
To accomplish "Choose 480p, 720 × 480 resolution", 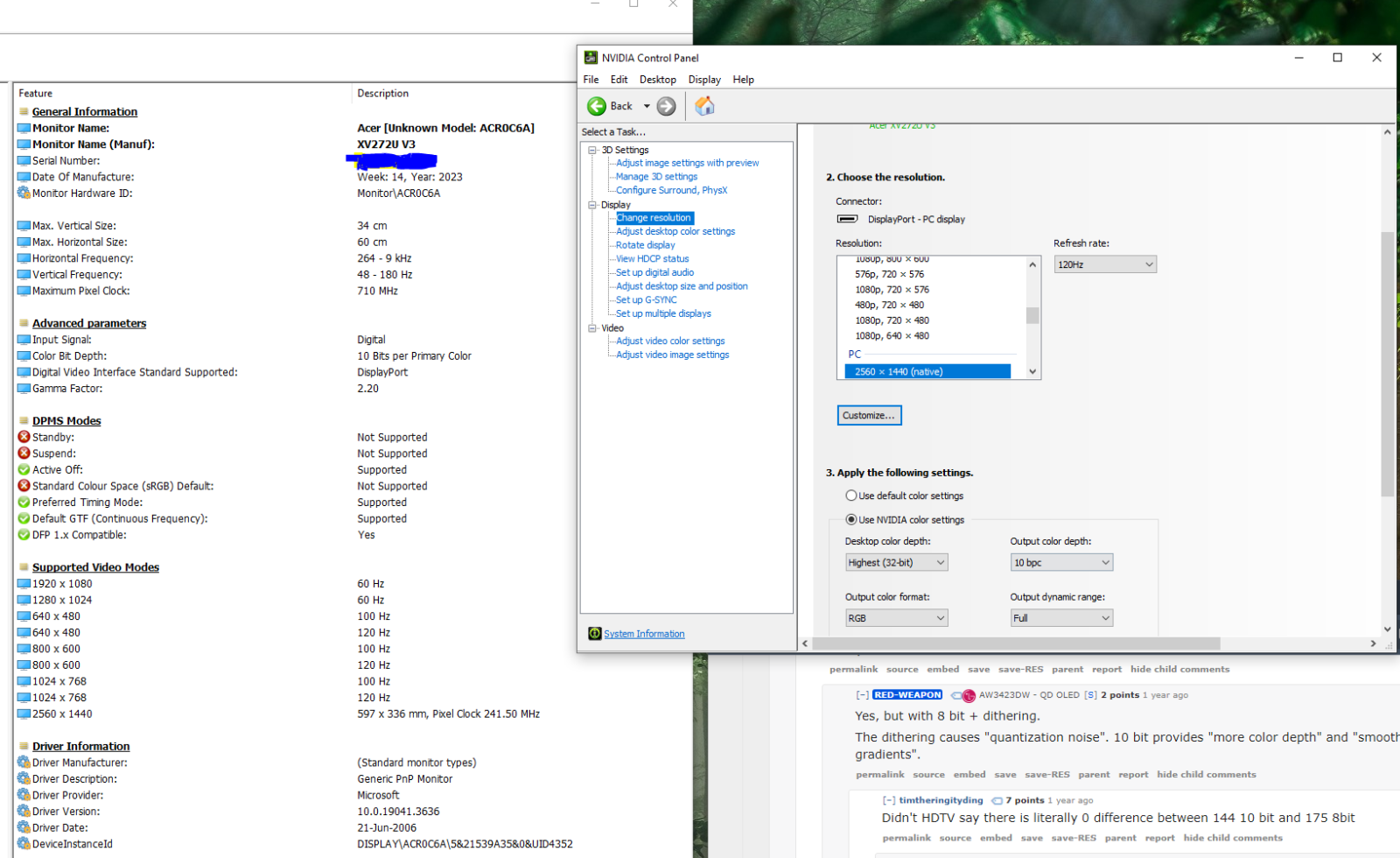I will coord(890,306).
